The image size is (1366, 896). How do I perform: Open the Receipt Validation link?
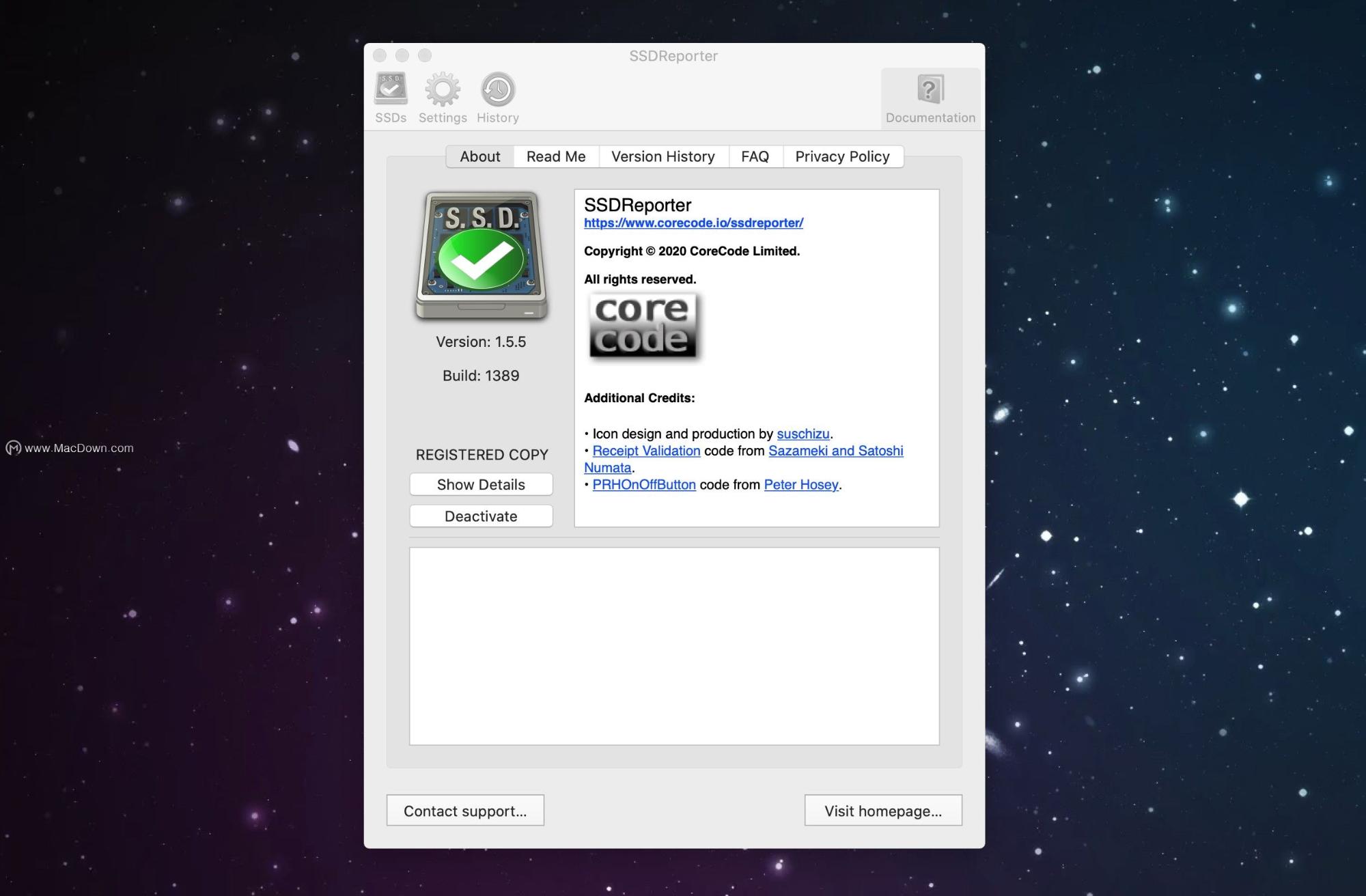point(646,451)
